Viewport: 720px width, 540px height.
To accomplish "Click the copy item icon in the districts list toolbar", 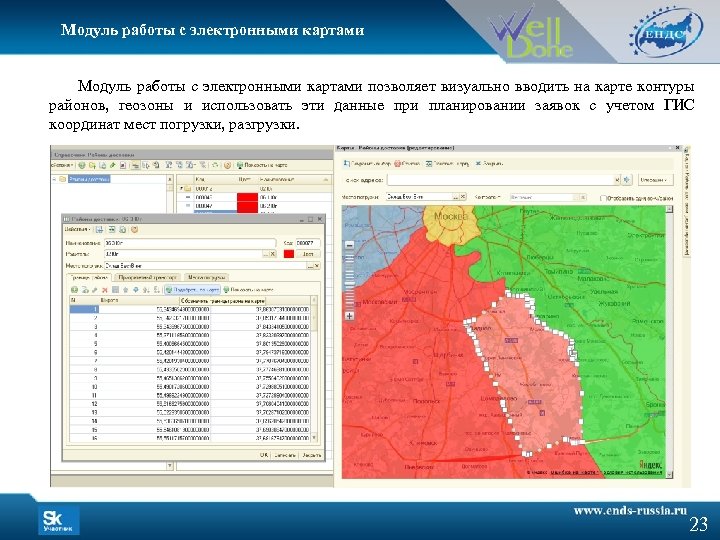I will 102,165.
